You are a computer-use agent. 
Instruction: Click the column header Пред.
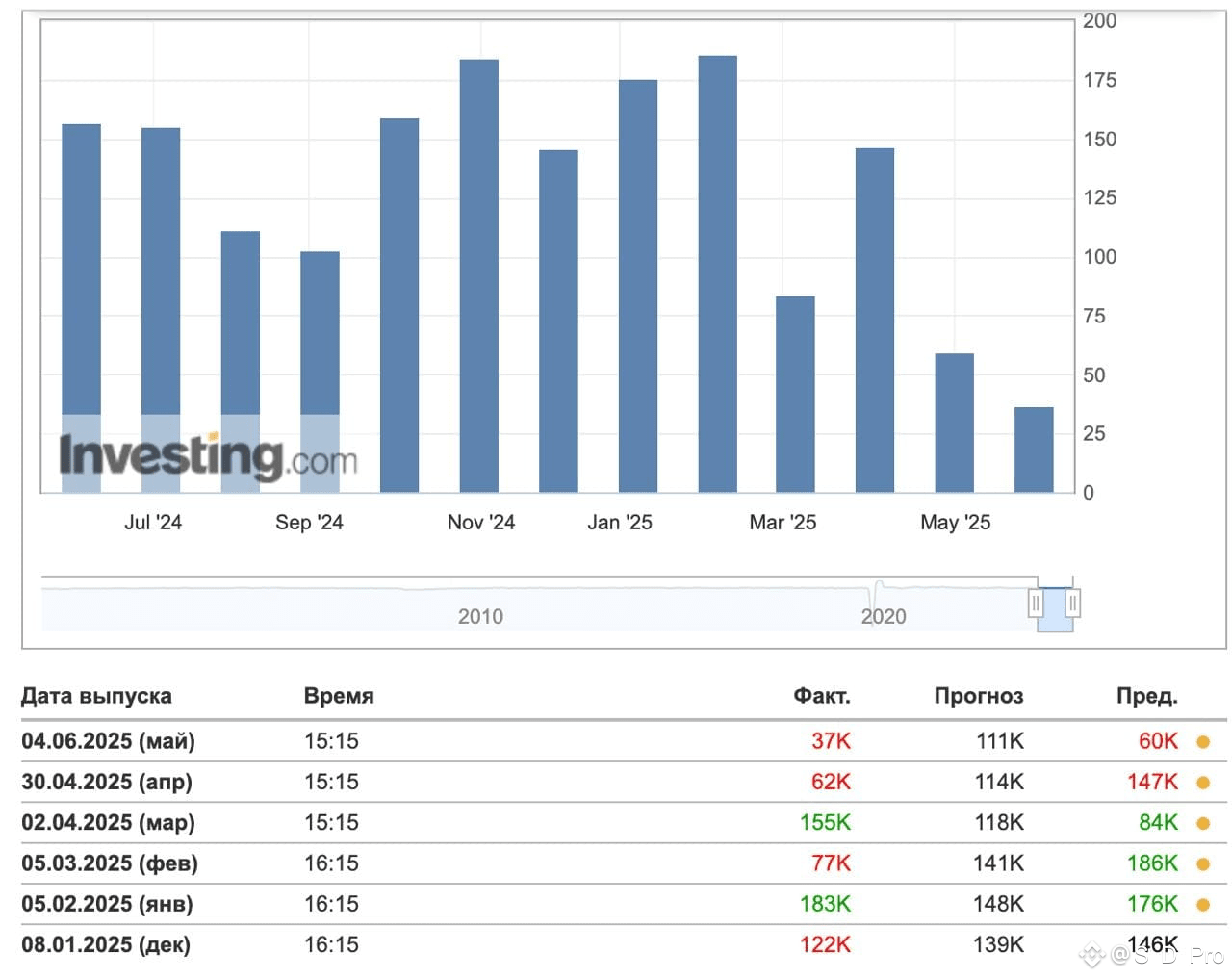[1147, 696]
